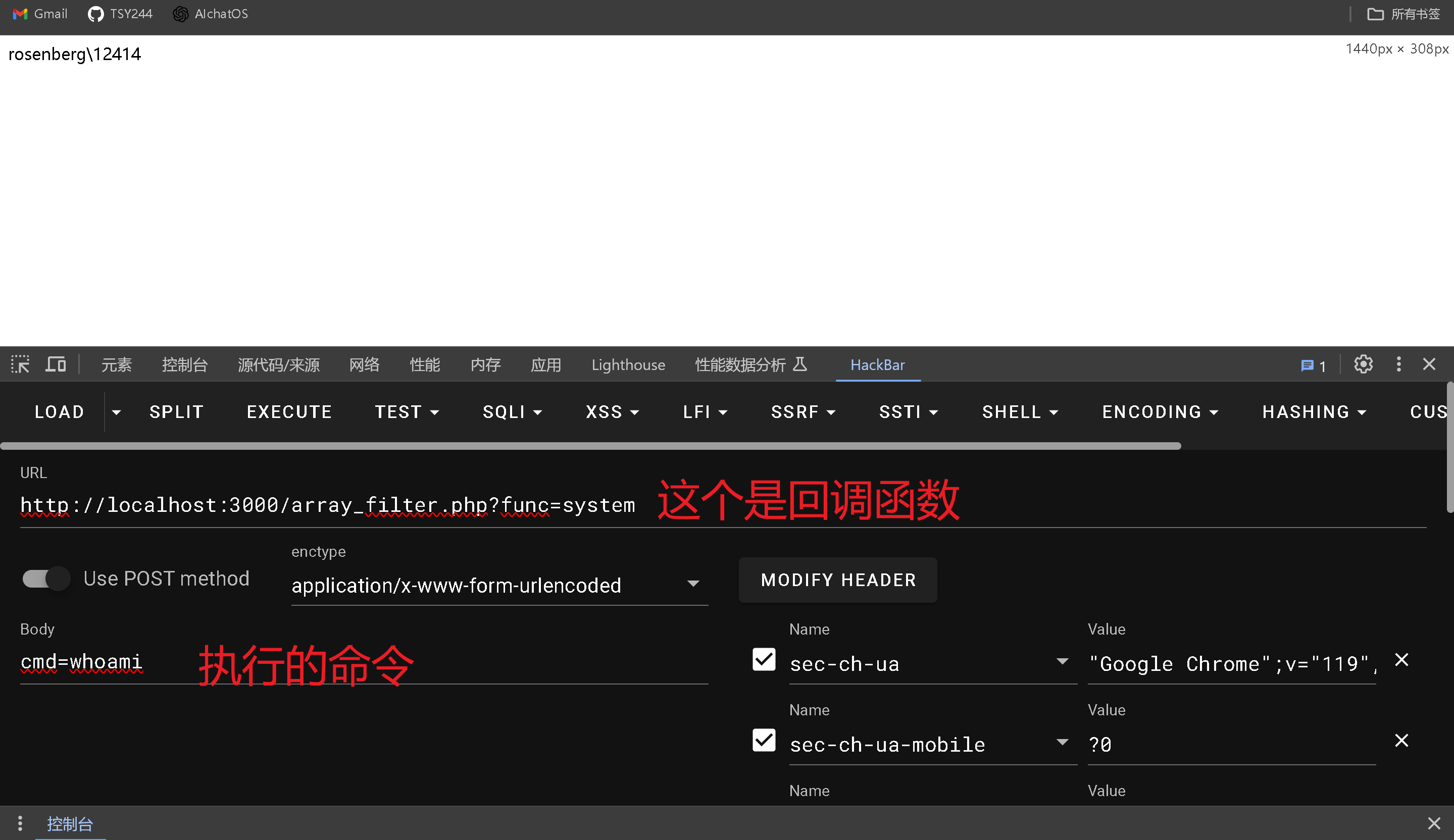1454x840 pixels.
Task: Toggle the Use POST method switch
Action: (46, 578)
